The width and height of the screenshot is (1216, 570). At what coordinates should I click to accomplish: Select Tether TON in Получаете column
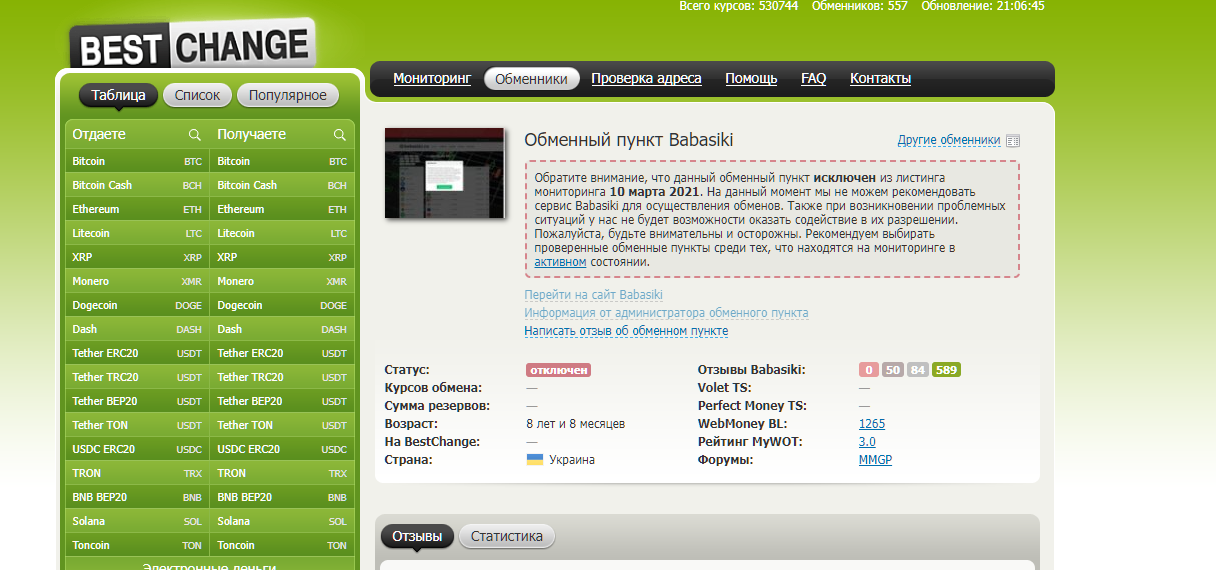pos(282,425)
